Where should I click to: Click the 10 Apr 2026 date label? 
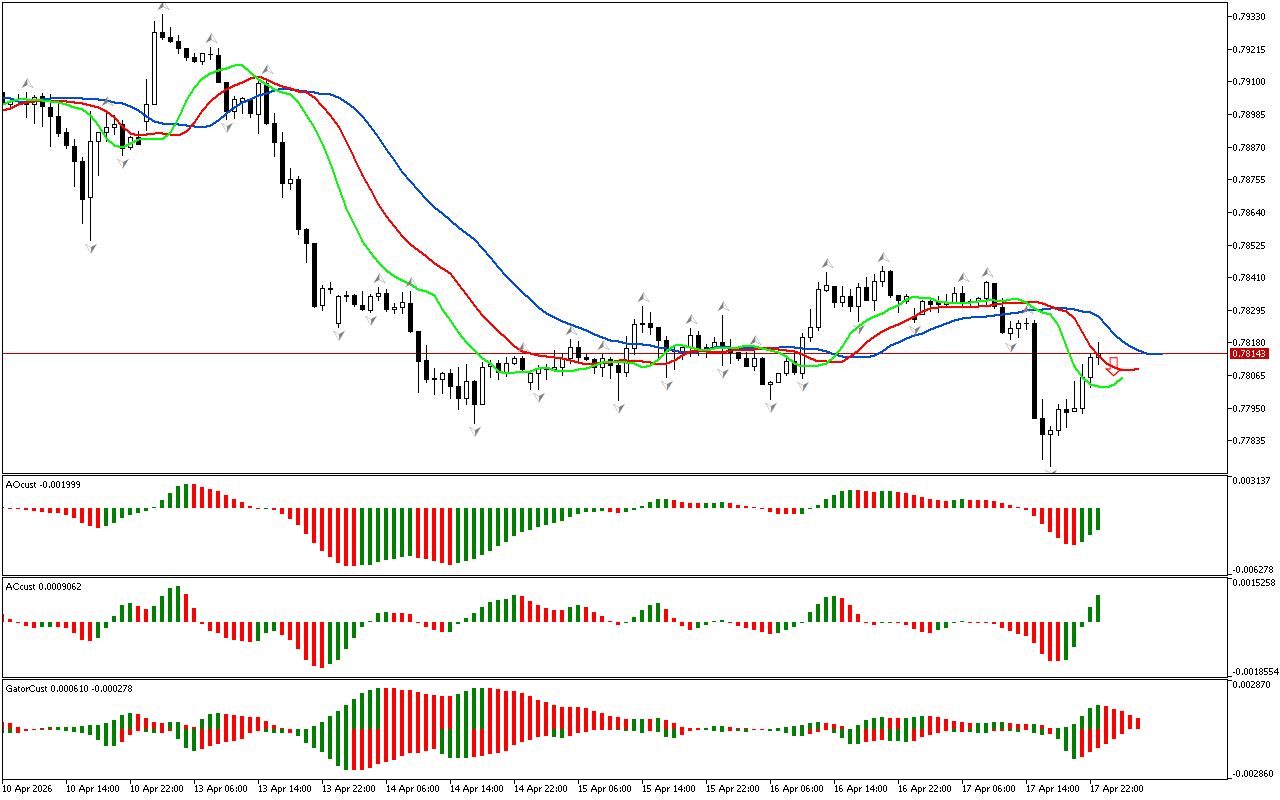click(28, 788)
